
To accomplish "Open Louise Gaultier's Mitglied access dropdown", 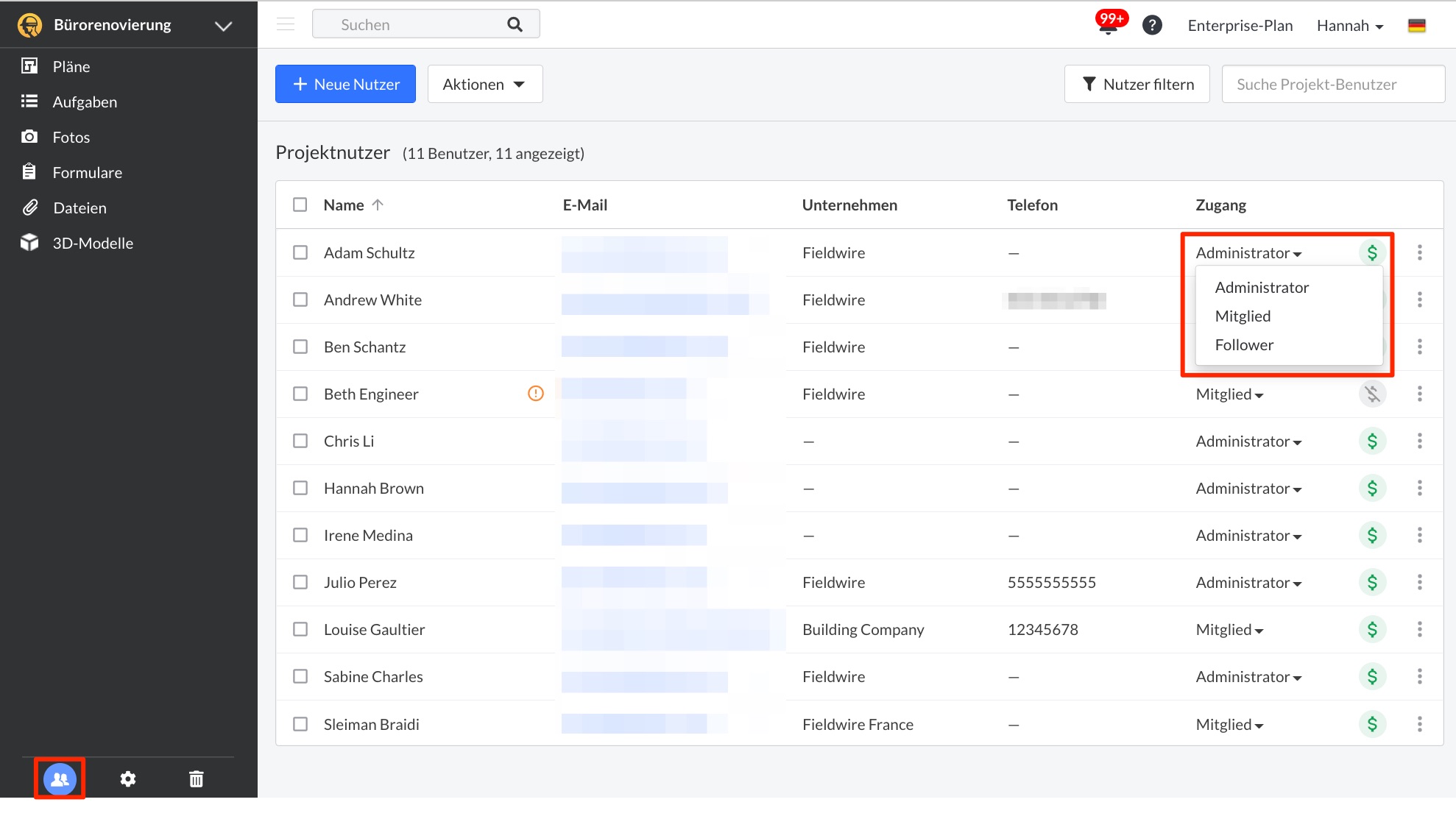I will click(1229, 629).
